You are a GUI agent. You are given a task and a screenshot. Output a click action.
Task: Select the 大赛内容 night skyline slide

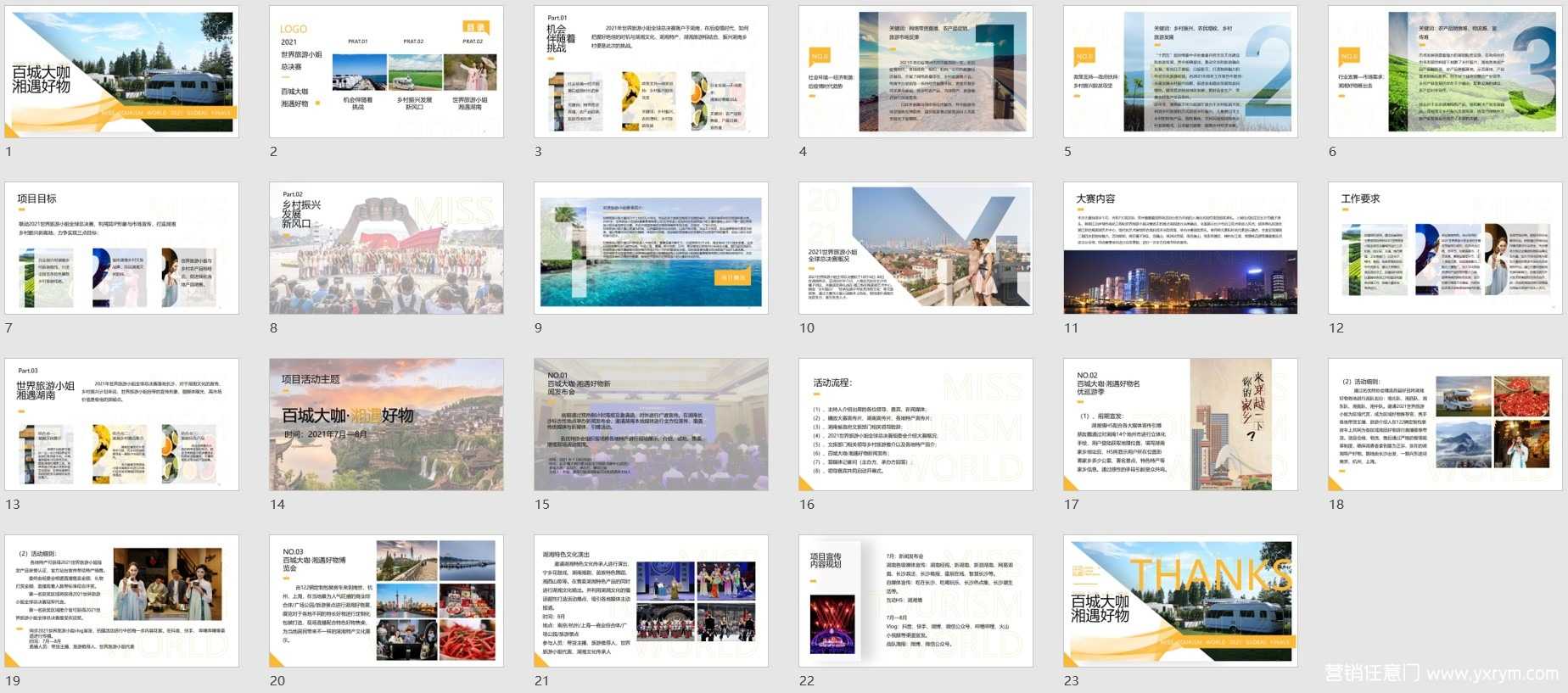(x=1180, y=248)
